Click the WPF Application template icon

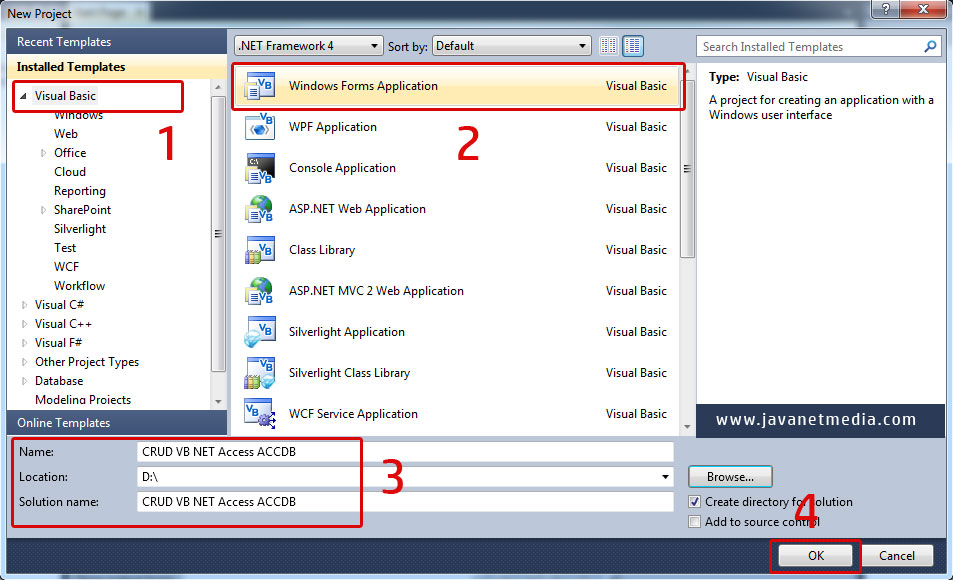click(260, 127)
